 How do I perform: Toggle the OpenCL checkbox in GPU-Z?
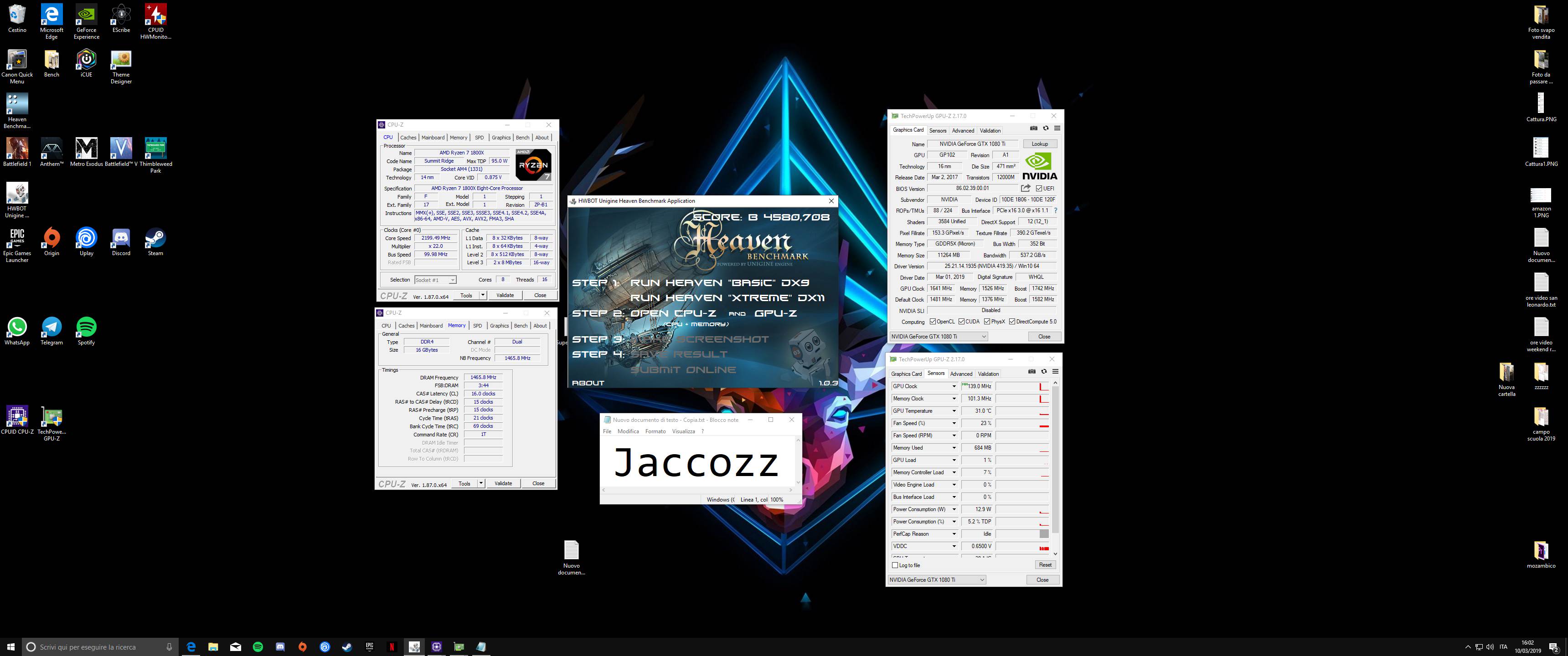tap(933, 321)
